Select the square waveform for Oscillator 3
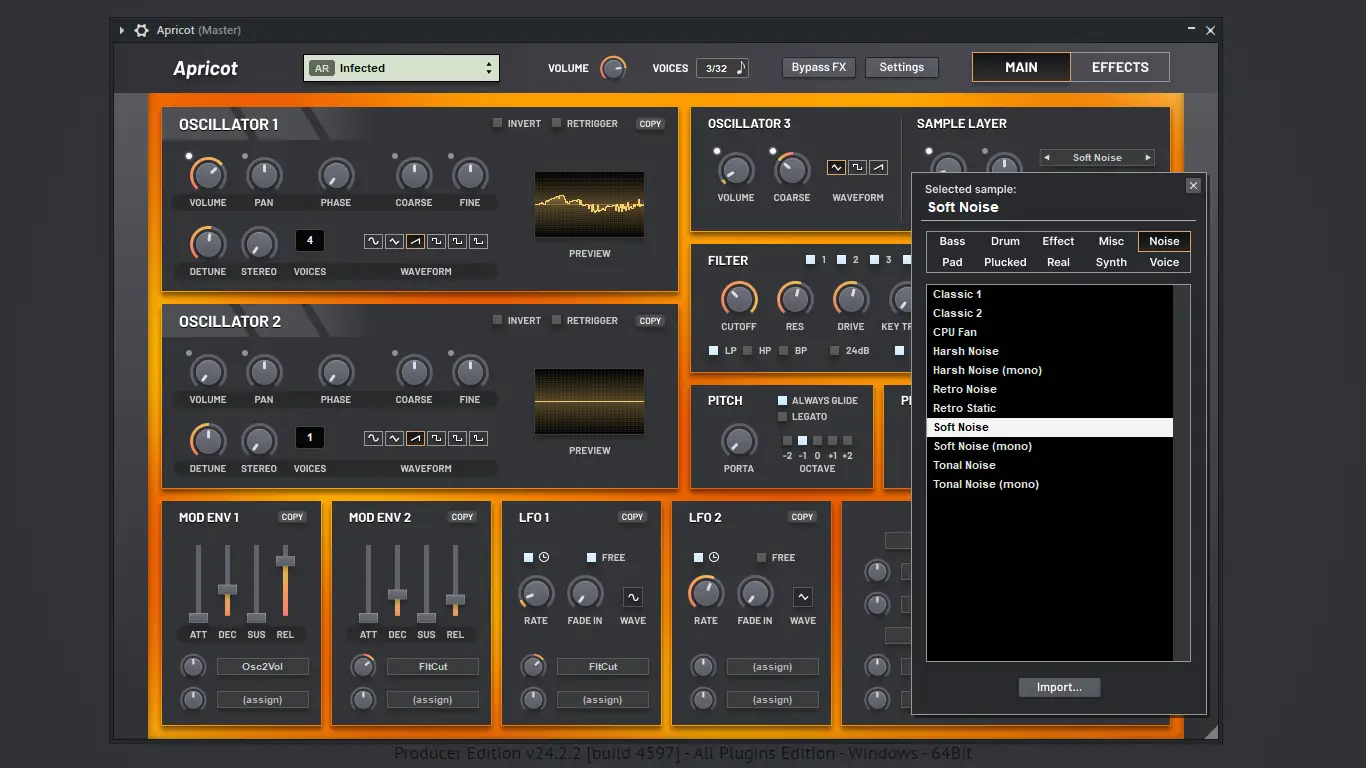The image size is (1366, 768). [x=857, y=167]
